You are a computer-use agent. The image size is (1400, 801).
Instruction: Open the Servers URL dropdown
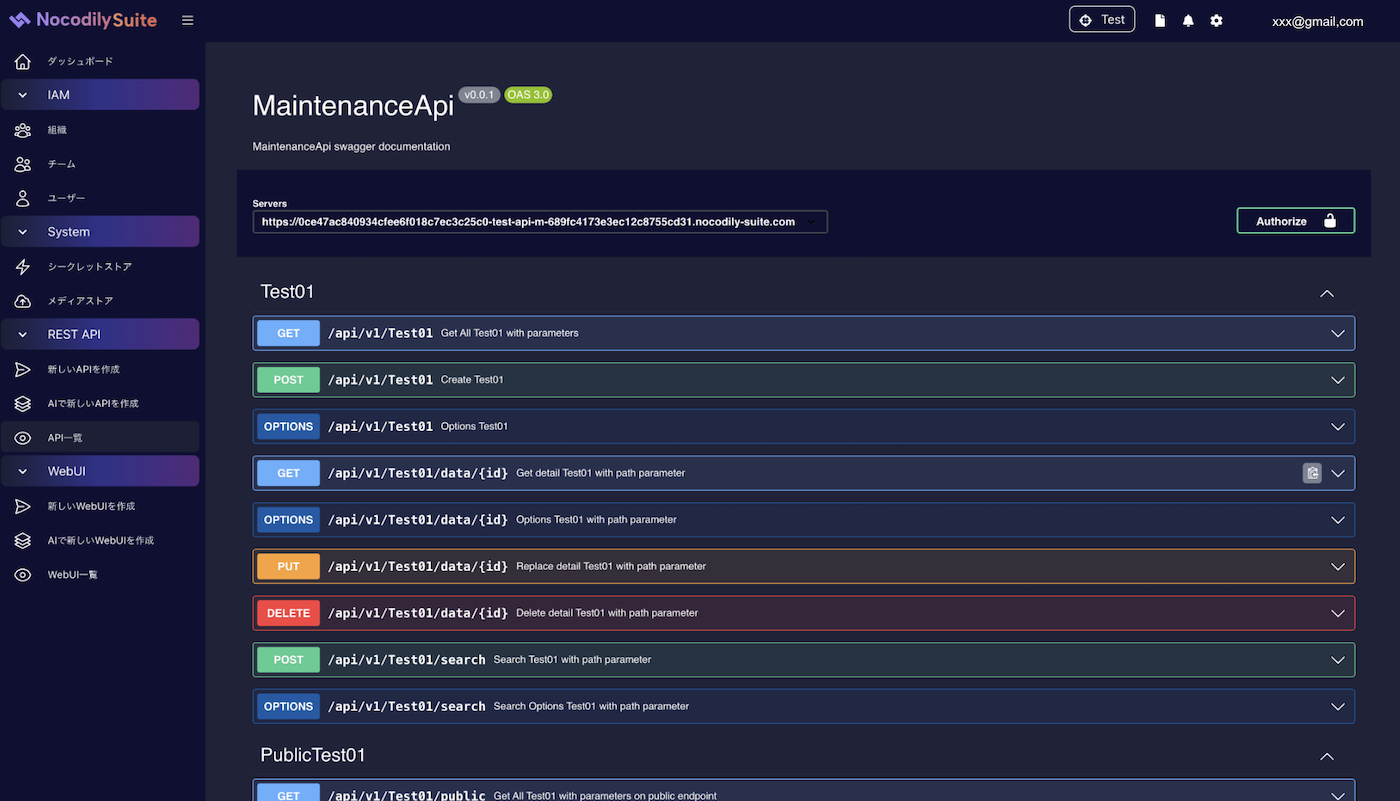tap(540, 222)
